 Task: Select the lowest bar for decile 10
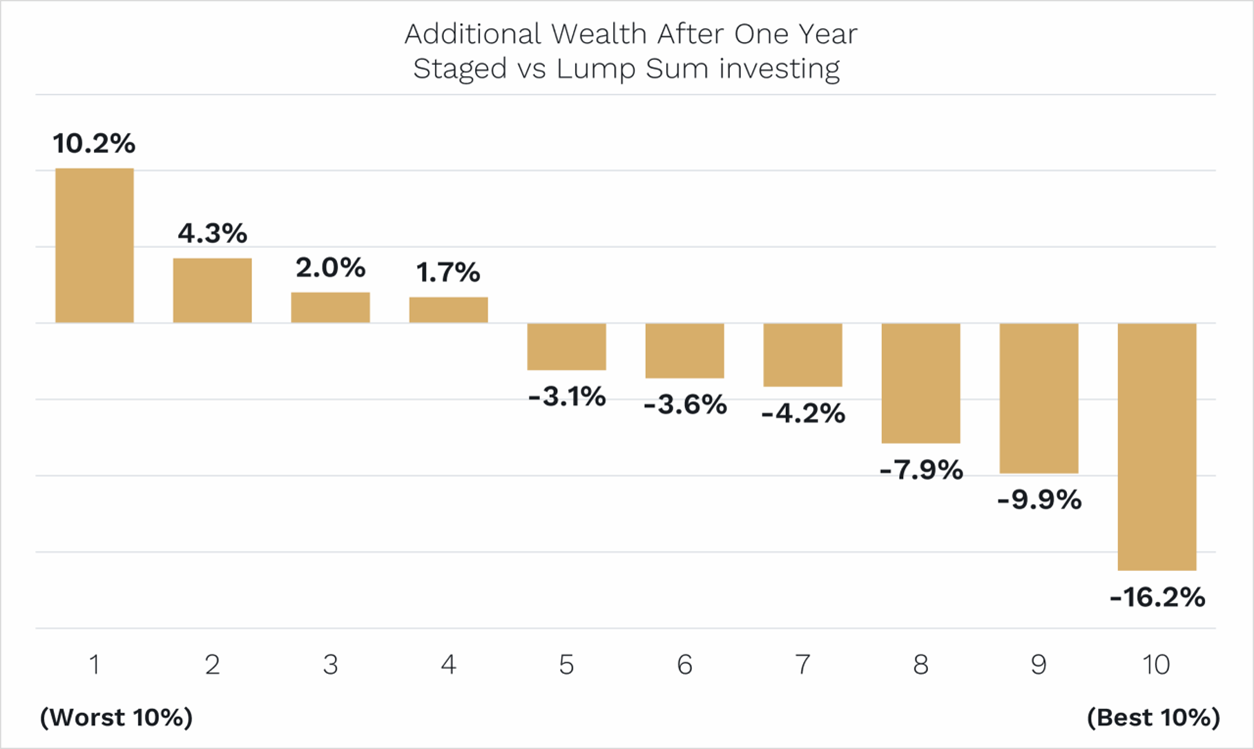pos(1156,446)
